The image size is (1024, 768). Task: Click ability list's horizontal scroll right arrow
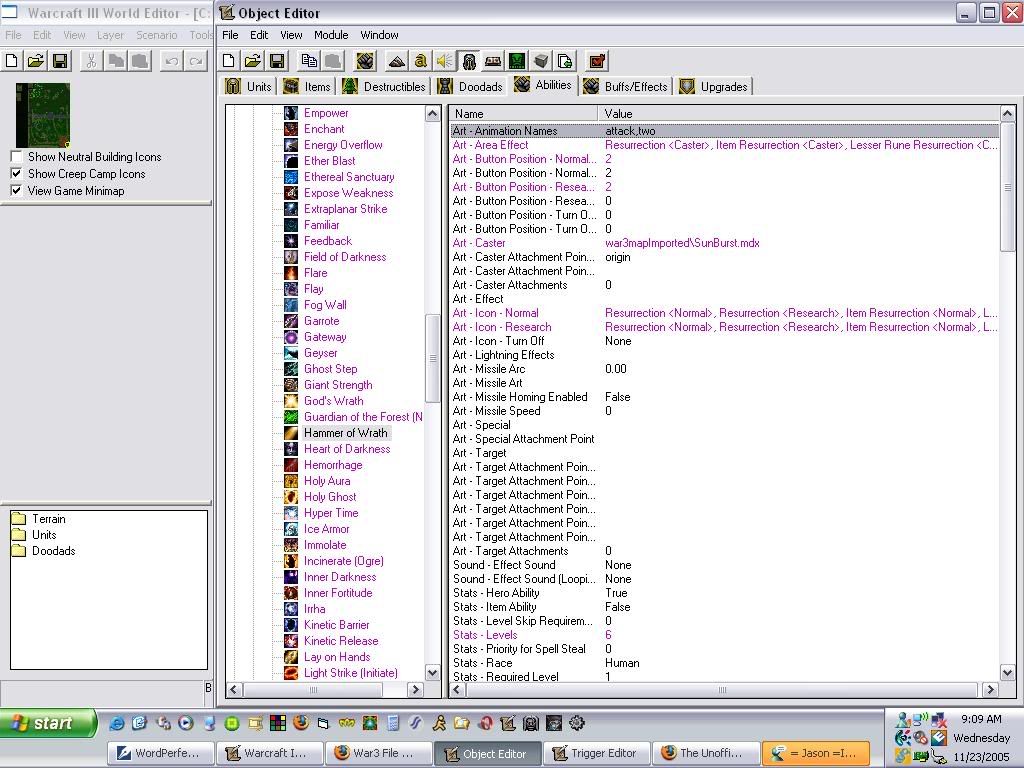coord(415,690)
